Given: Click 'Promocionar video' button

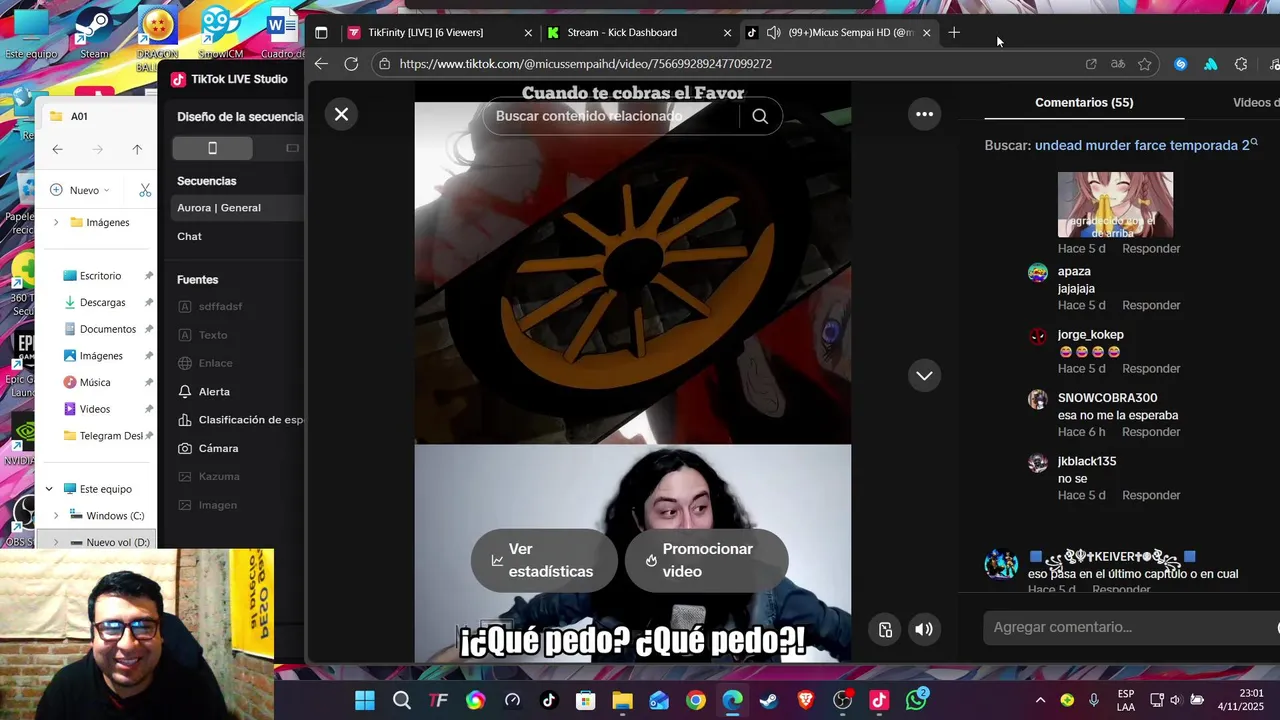Looking at the screenshot, I should pos(706,560).
